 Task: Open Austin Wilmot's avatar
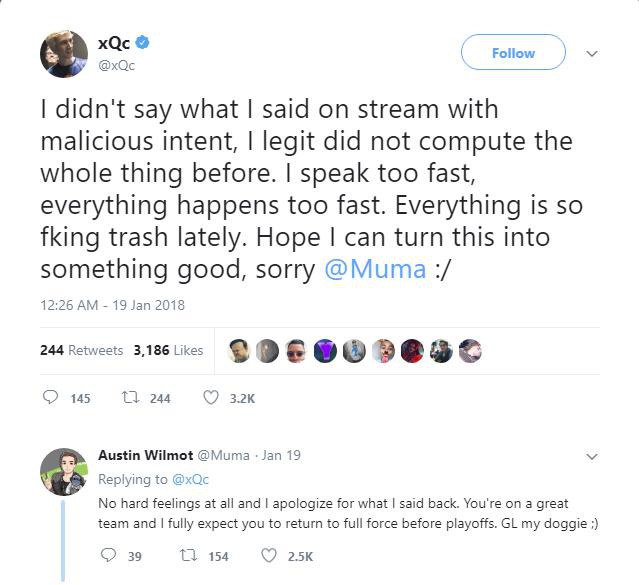click(x=64, y=472)
